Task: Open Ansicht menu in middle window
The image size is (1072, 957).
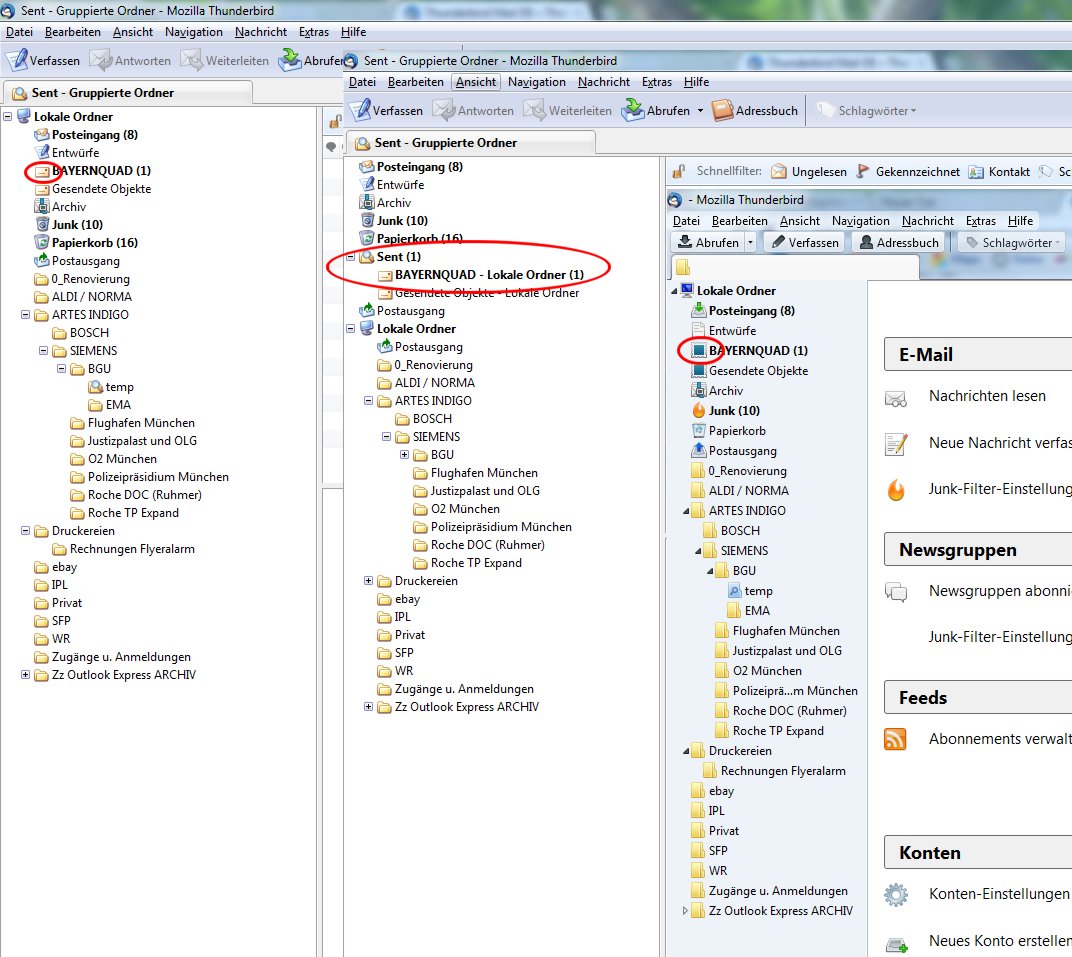Action: 476,81
